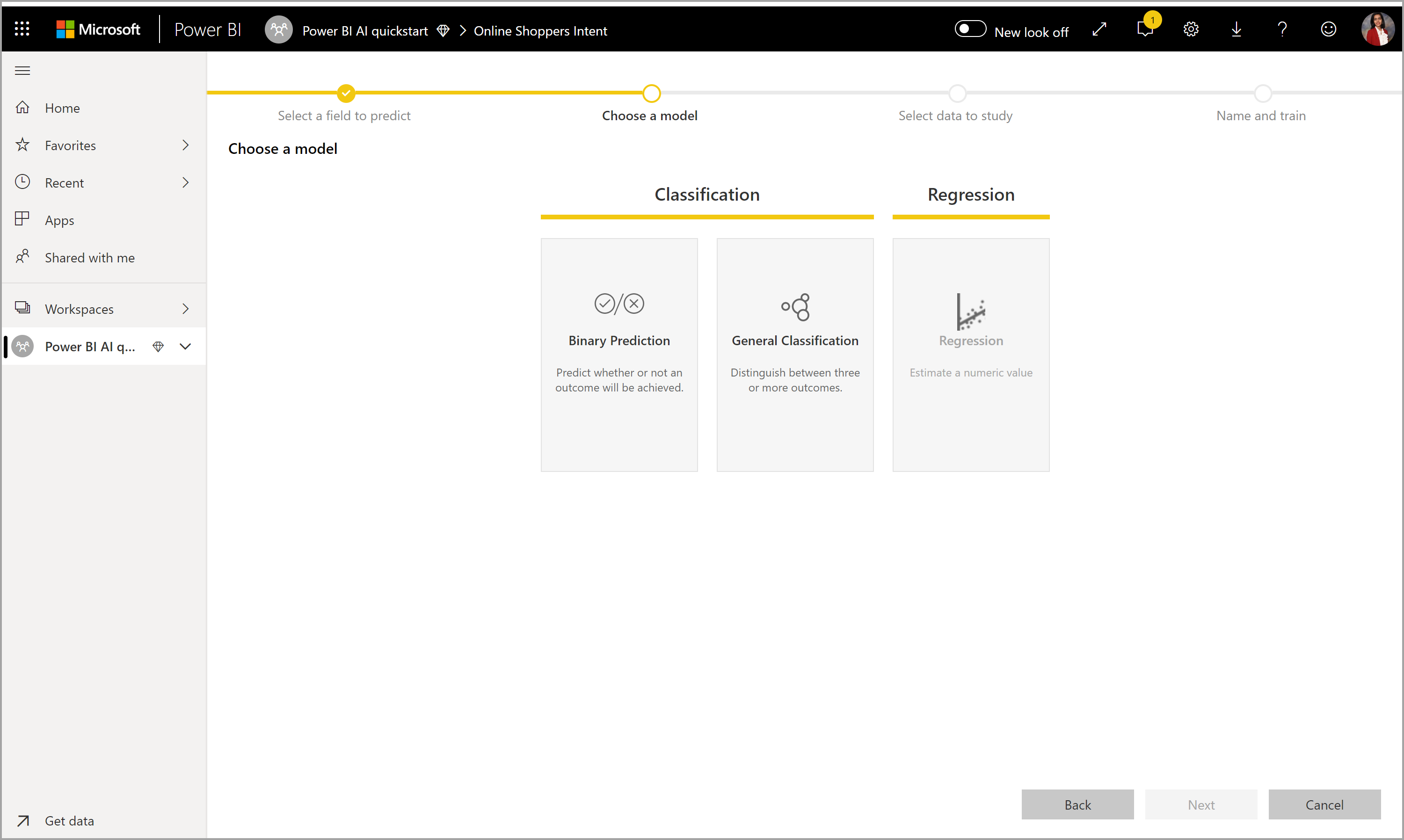Open the Apps section
Screen dimensions: 1404x840
point(58,220)
